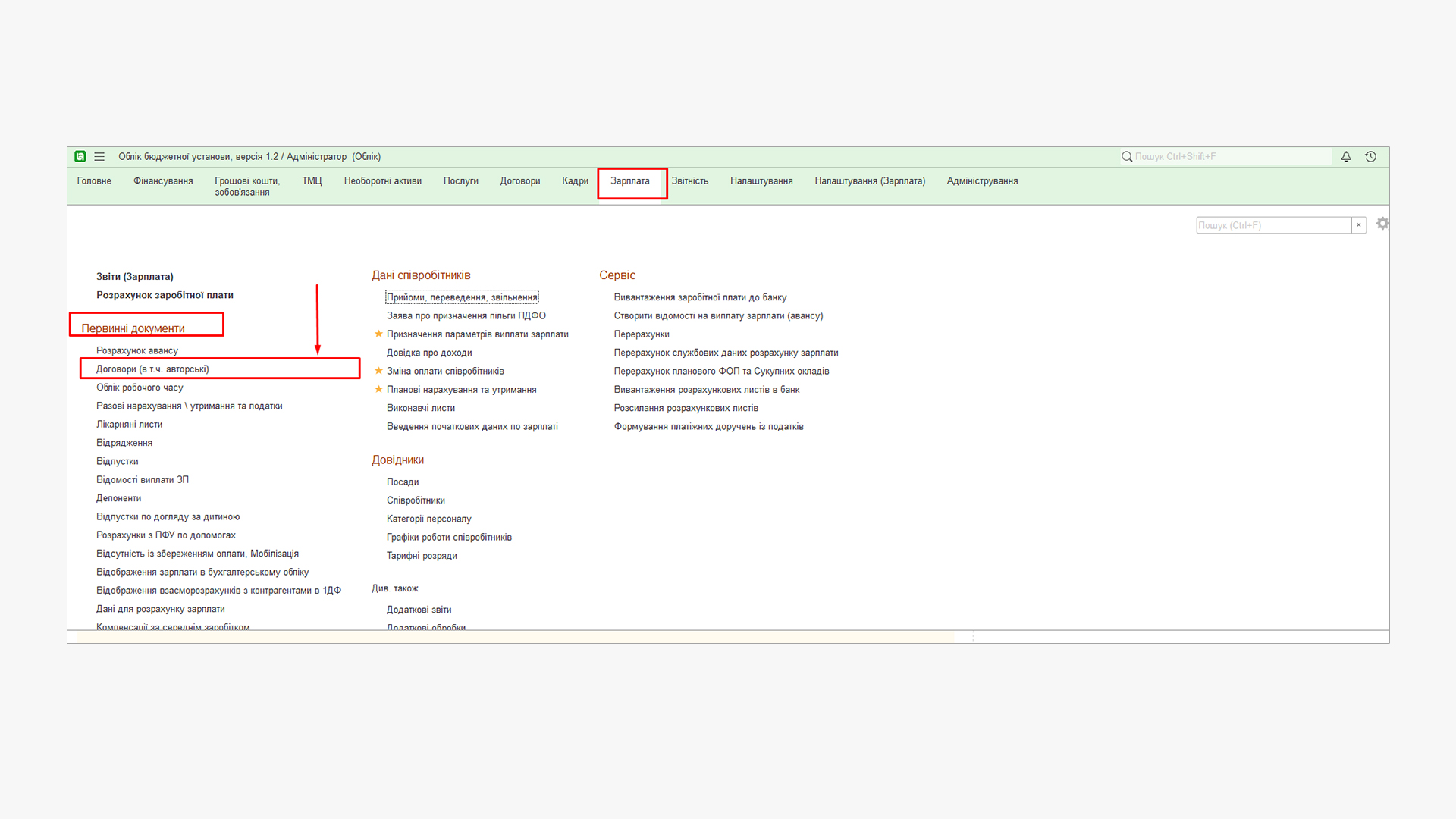The image size is (1456, 819).
Task: Open Розрахунок заробітної плати link
Action: pos(165,295)
